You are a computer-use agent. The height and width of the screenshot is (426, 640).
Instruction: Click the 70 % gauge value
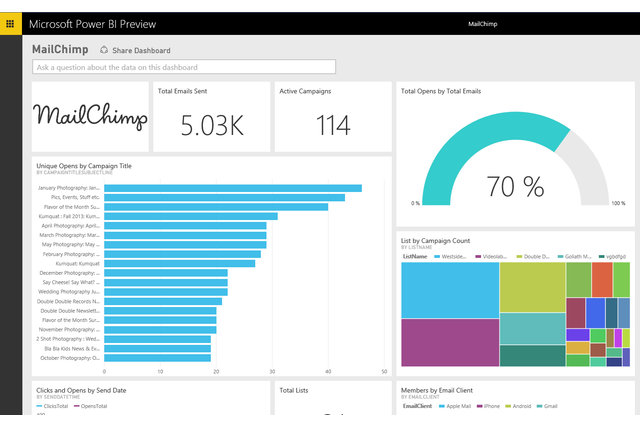[515, 186]
